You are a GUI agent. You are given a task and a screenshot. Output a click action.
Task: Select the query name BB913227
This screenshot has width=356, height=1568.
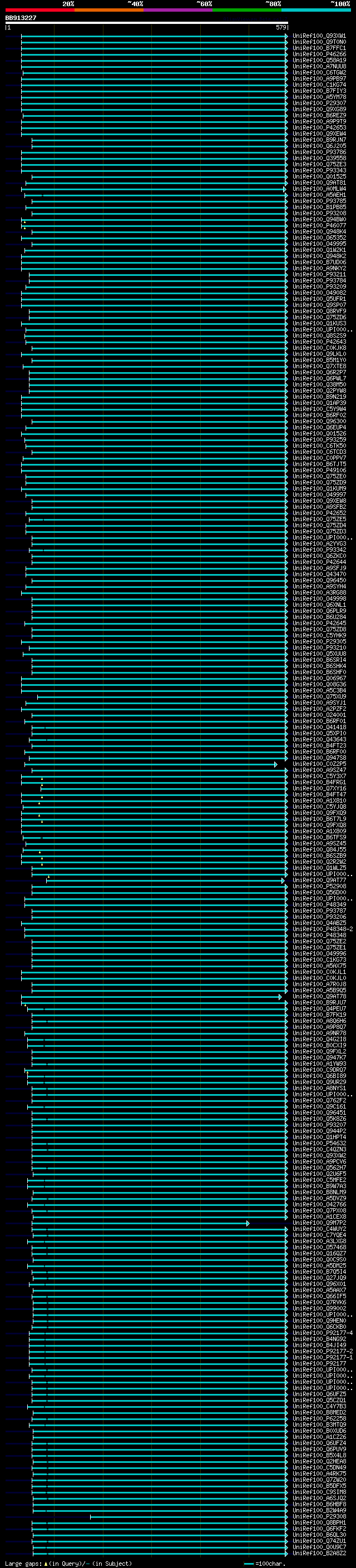click(21, 18)
